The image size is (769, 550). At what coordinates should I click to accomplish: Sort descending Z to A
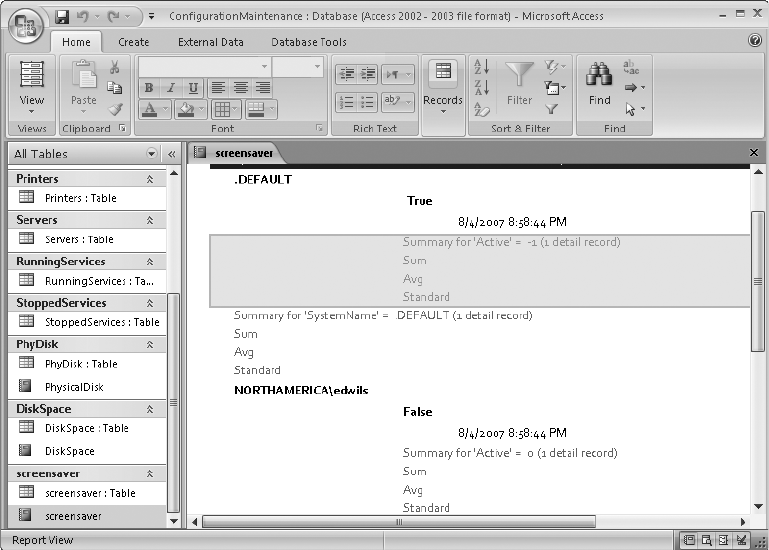tap(482, 88)
